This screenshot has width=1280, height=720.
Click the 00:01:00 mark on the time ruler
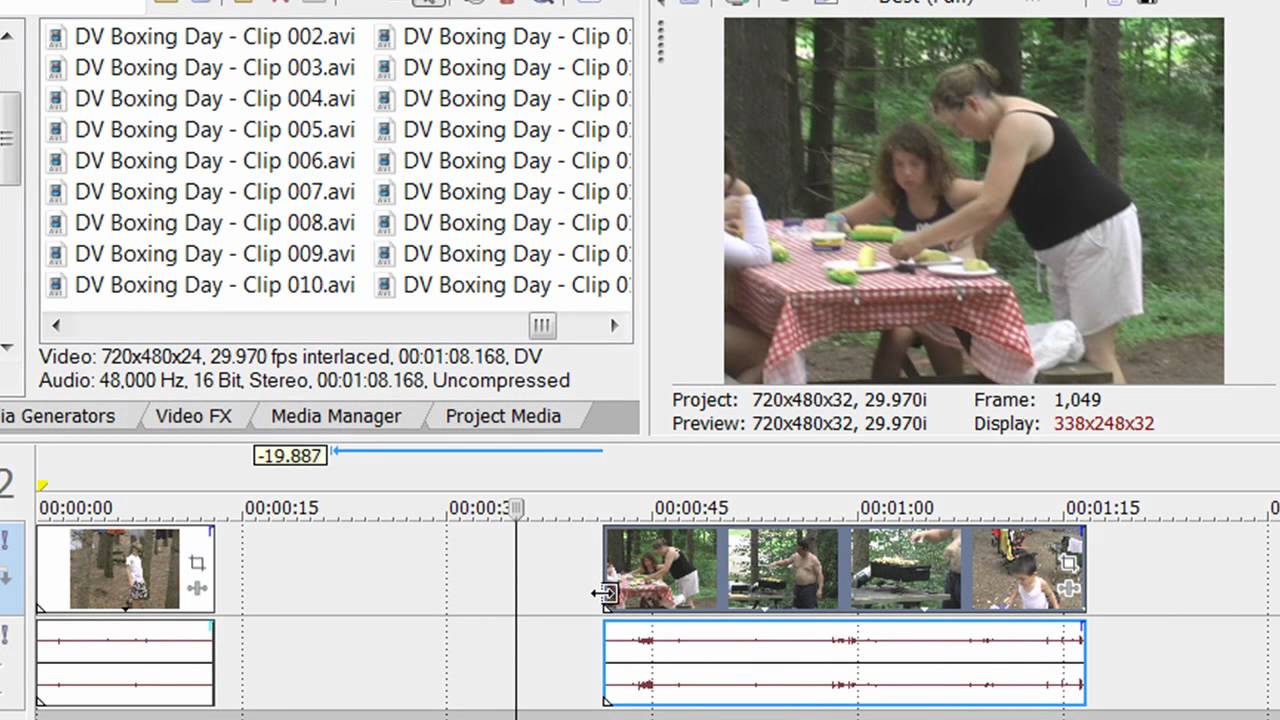point(897,508)
